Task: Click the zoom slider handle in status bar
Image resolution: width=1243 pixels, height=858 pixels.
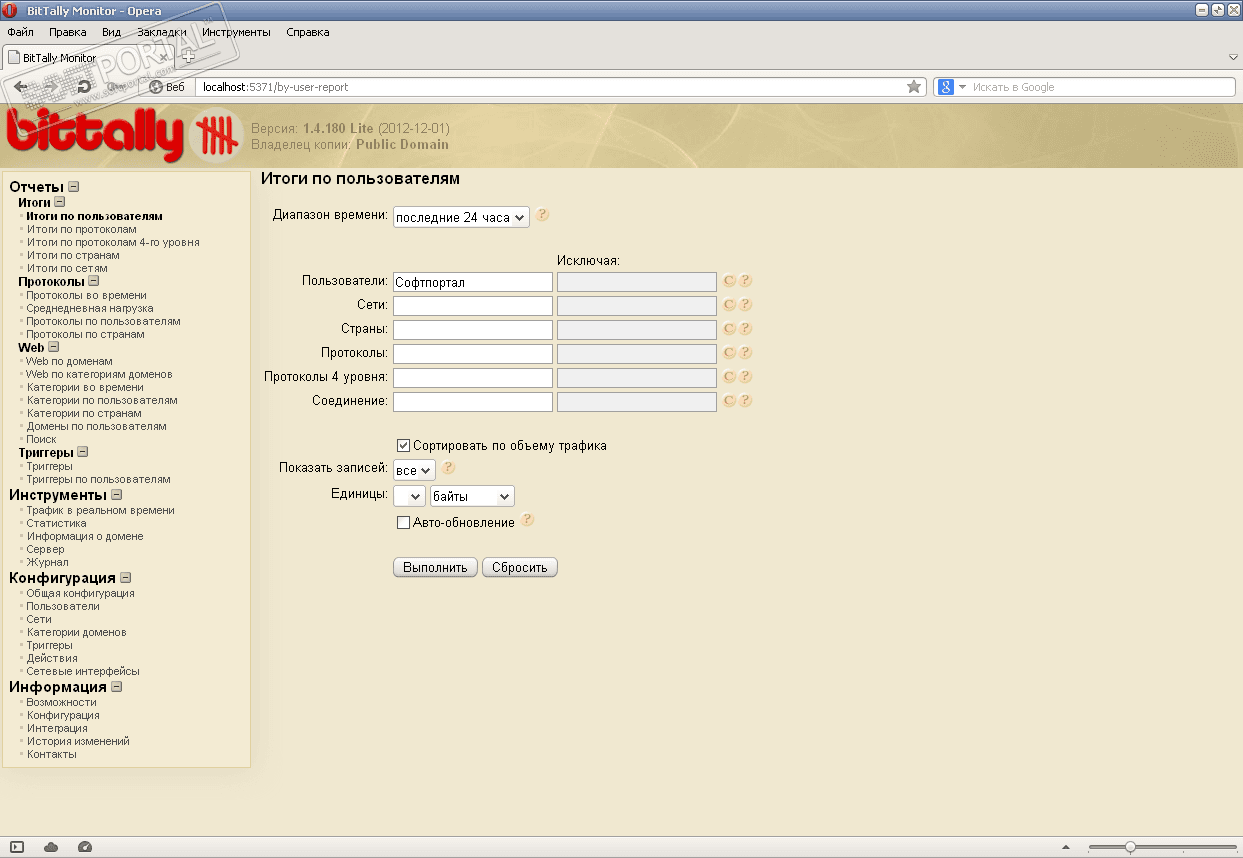Action: point(1130,847)
